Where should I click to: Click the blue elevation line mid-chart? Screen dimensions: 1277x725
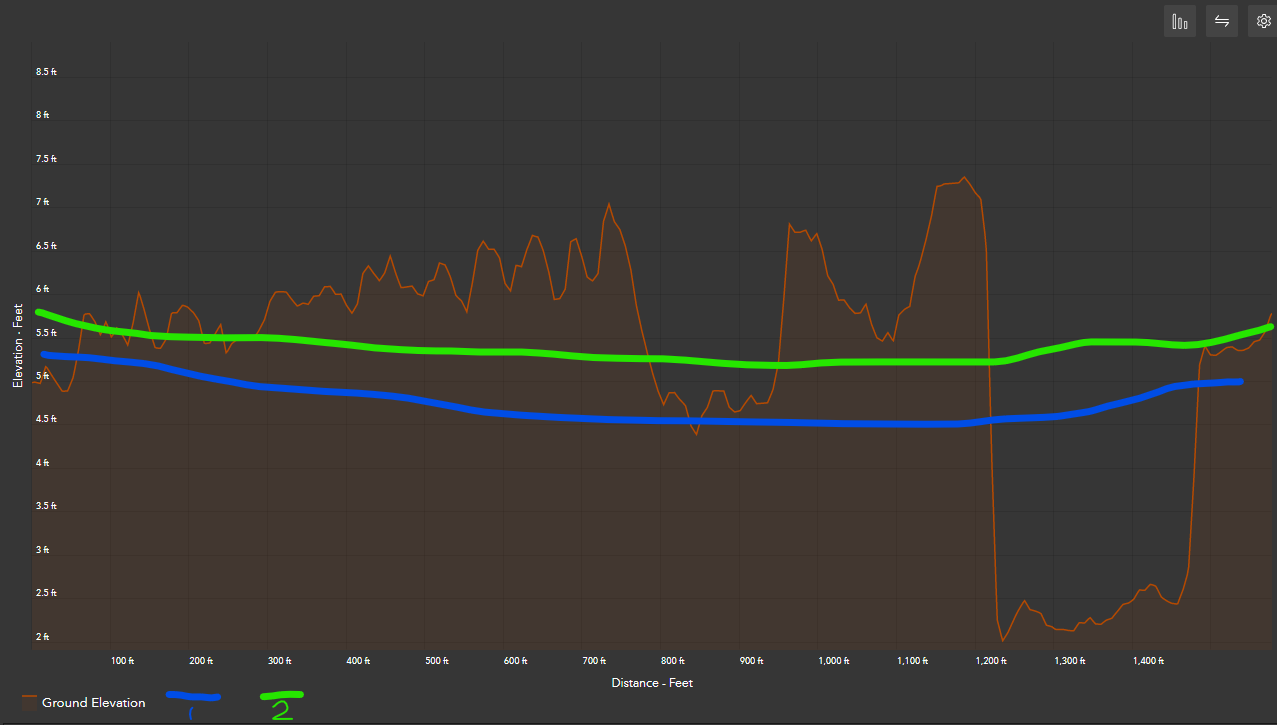click(x=650, y=420)
